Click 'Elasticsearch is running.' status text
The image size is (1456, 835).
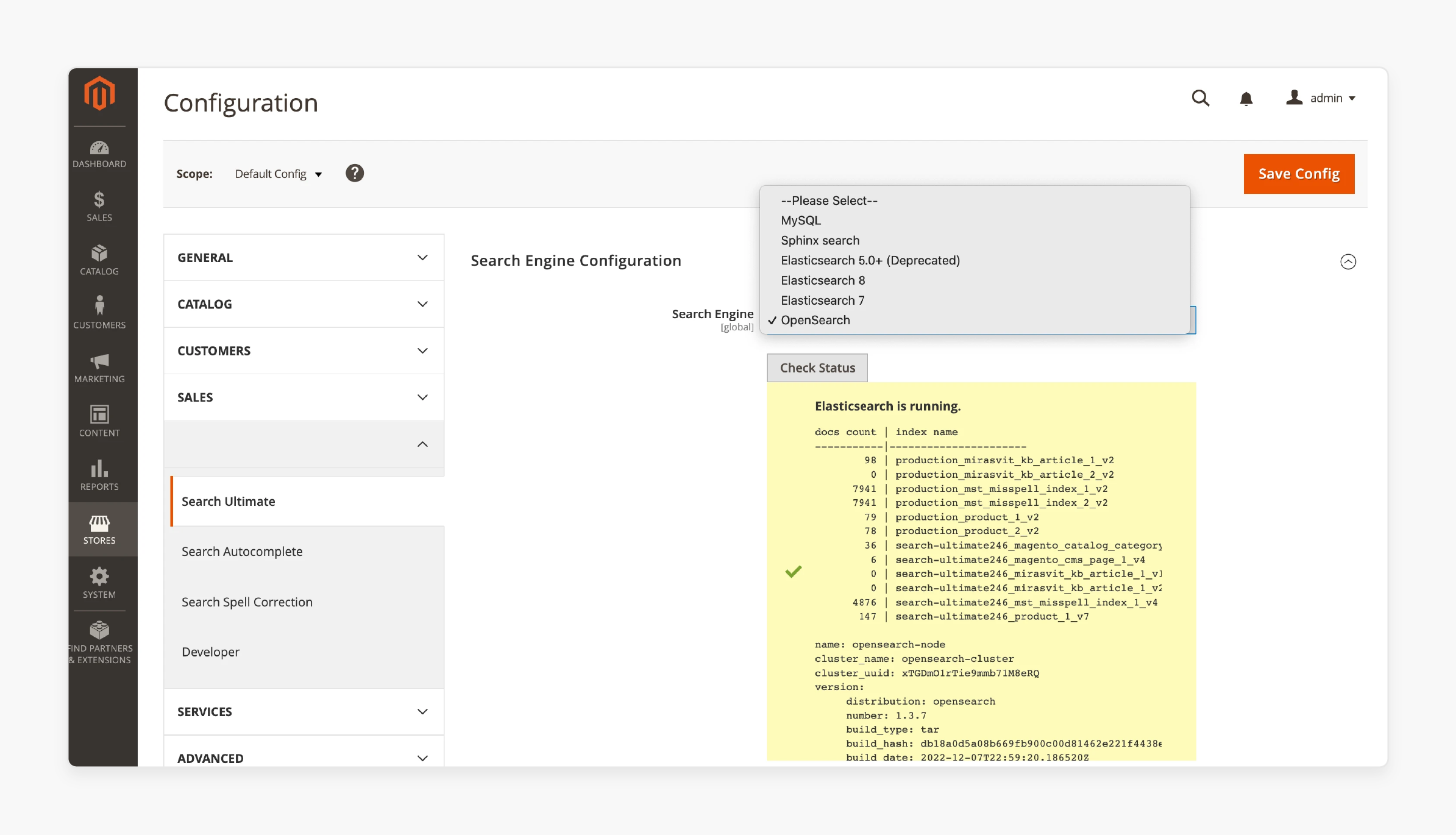click(887, 406)
